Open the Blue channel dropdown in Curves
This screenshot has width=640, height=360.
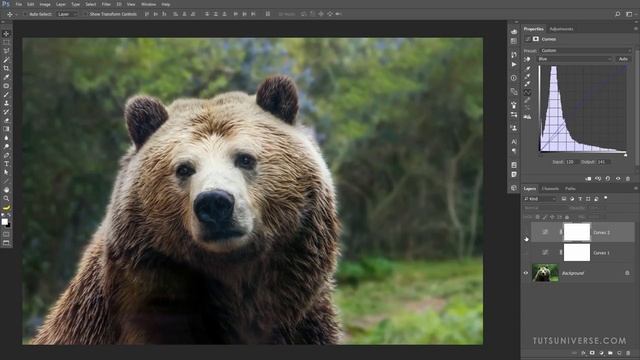pyautogui.click(x=575, y=59)
